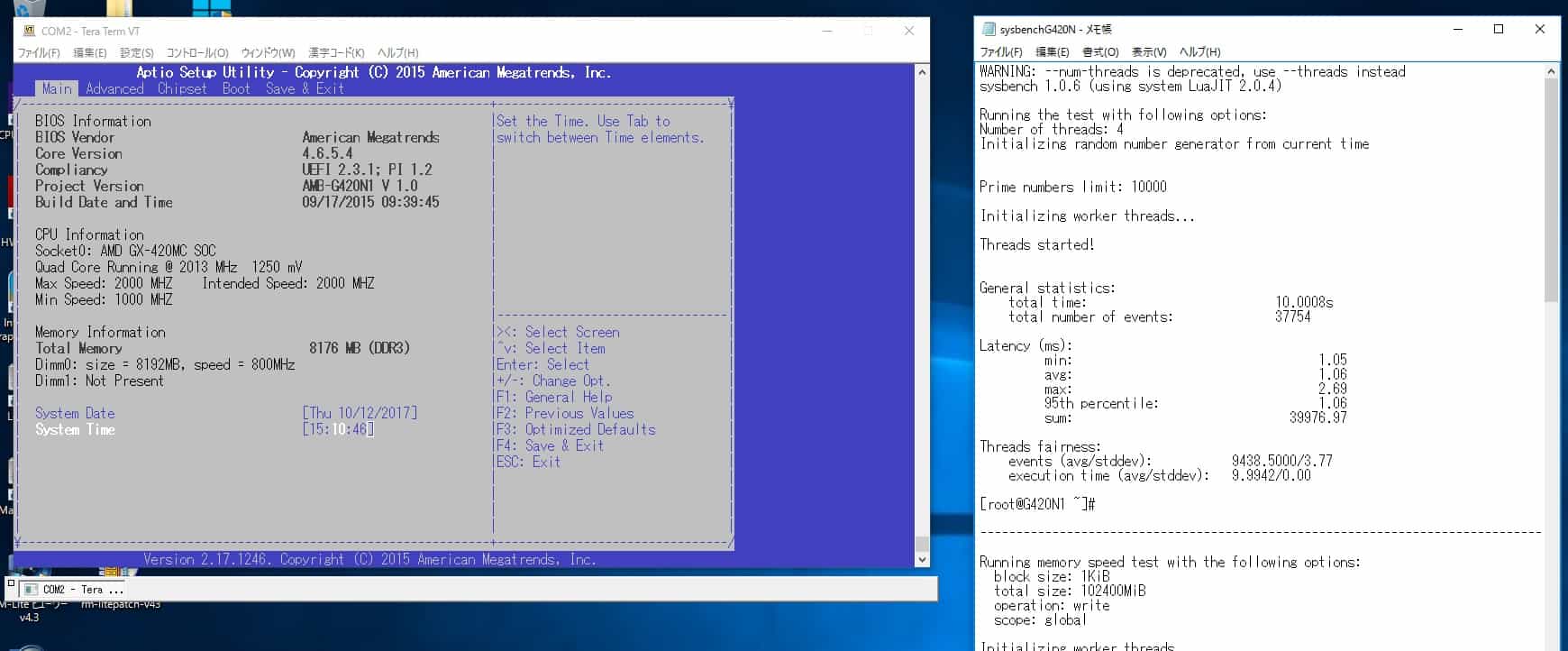This screenshot has height=651, width=1568.
Task: Click BIOS Boot tab
Action: pos(236,88)
